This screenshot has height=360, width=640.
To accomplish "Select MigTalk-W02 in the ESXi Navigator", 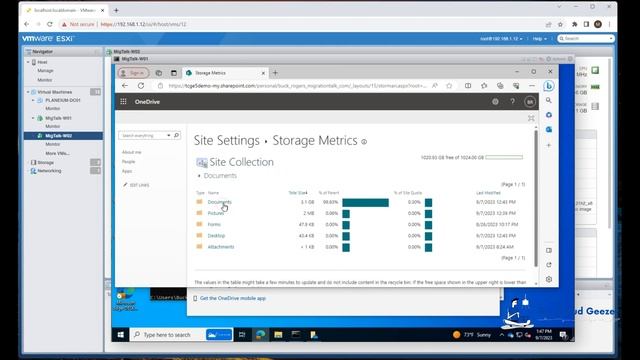I will pos(63,136).
